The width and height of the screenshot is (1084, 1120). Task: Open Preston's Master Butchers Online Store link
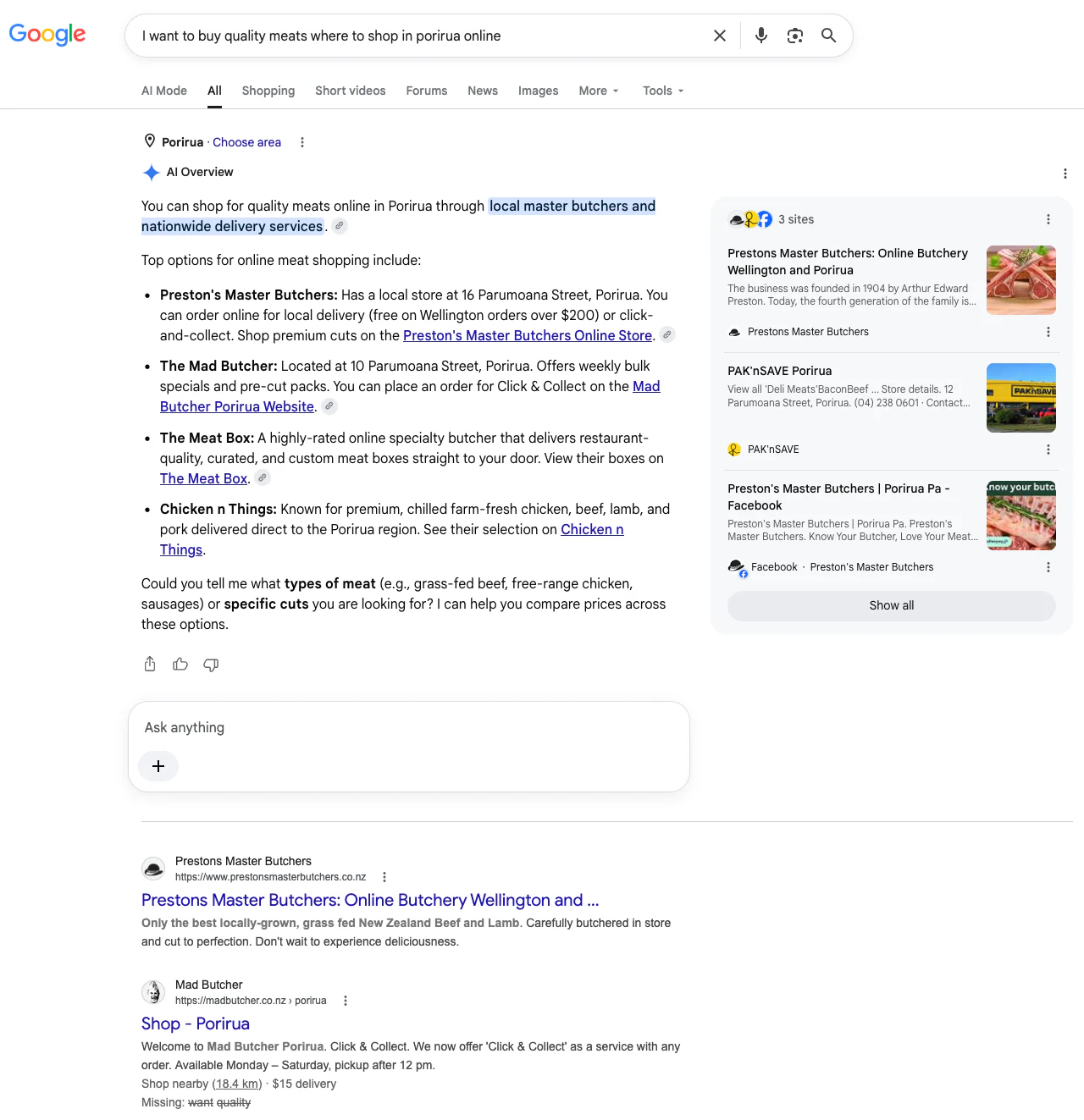coord(528,335)
